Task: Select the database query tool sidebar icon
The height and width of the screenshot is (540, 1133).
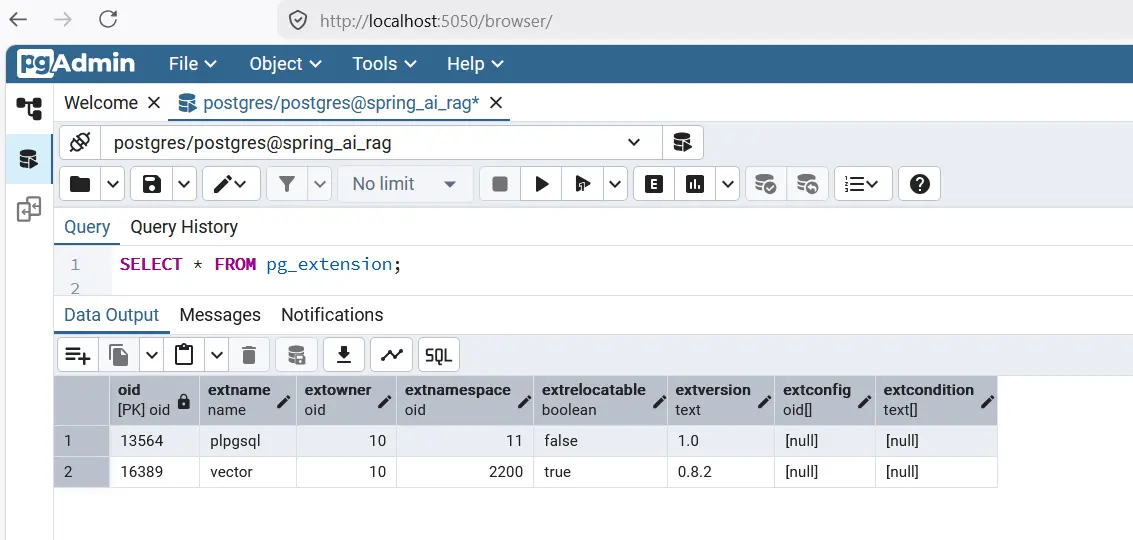Action: pyautogui.click(x=29, y=159)
